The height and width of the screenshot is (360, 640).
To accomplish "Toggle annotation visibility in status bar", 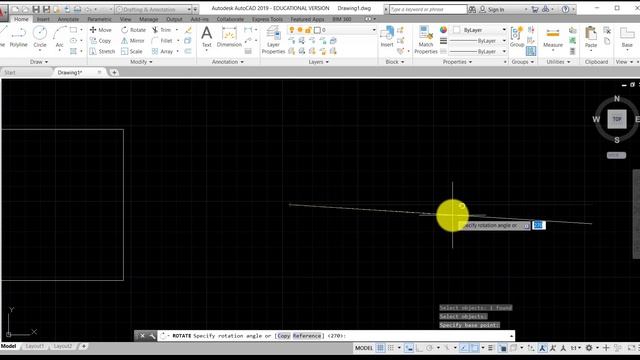I will point(542,348).
